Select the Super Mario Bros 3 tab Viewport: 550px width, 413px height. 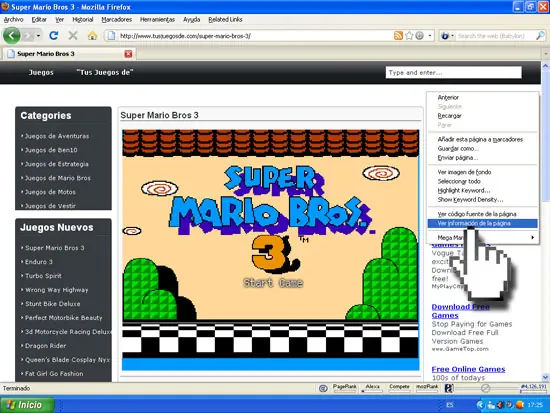click(x=69, y=54)
